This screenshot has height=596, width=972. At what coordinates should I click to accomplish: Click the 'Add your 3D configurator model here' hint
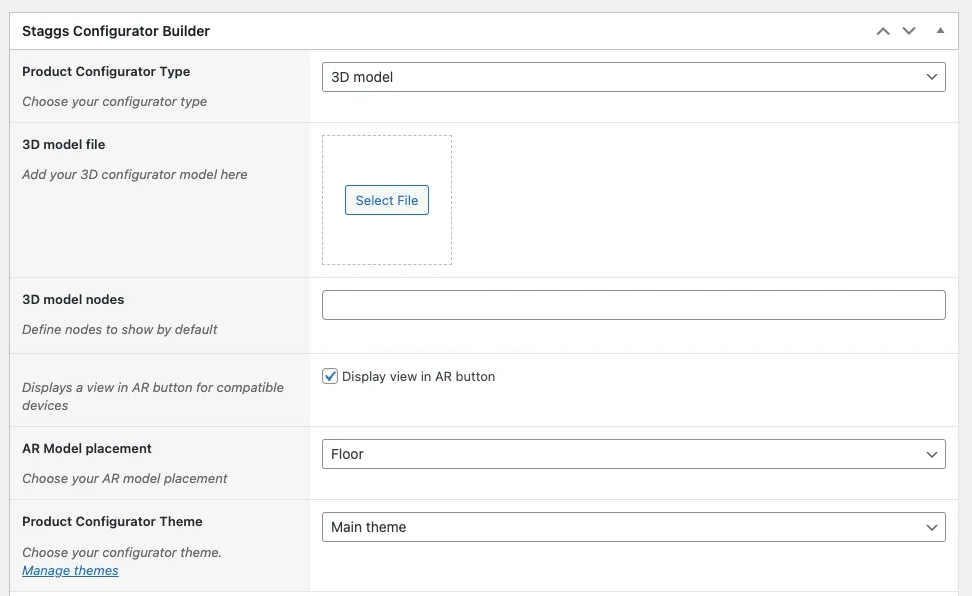click(x=135, y=175)
